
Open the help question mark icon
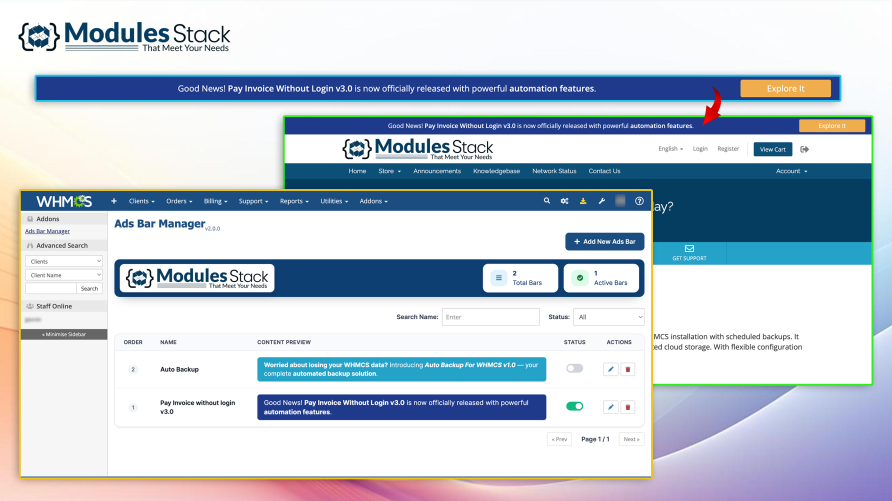[639, 201]
